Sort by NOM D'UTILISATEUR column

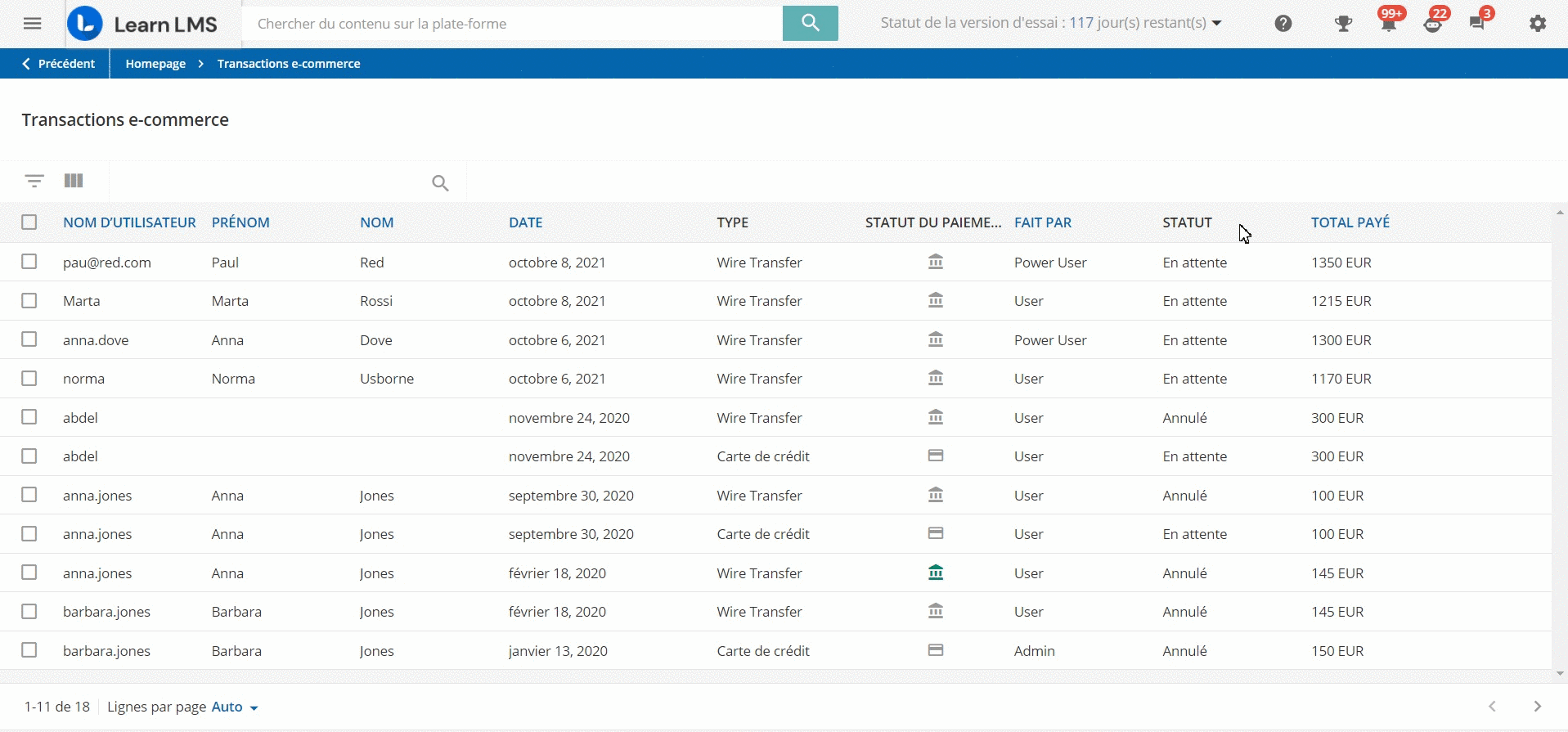click(x=129, y=222)
